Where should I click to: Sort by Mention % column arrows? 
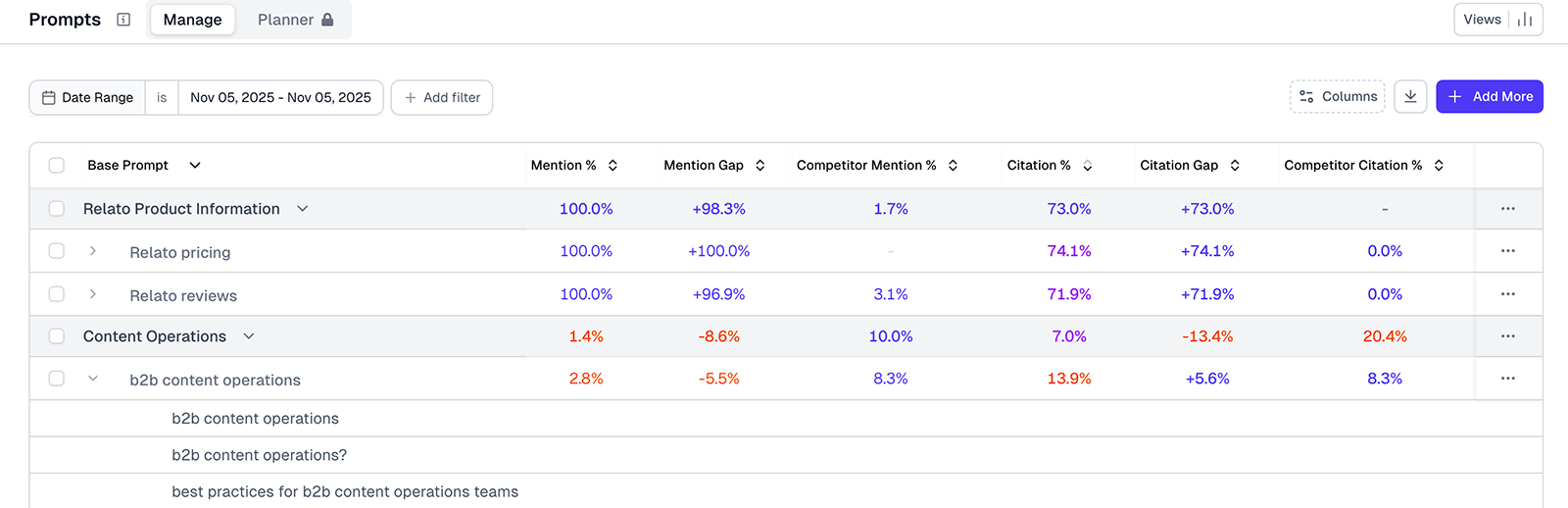(x=612, y=166)
